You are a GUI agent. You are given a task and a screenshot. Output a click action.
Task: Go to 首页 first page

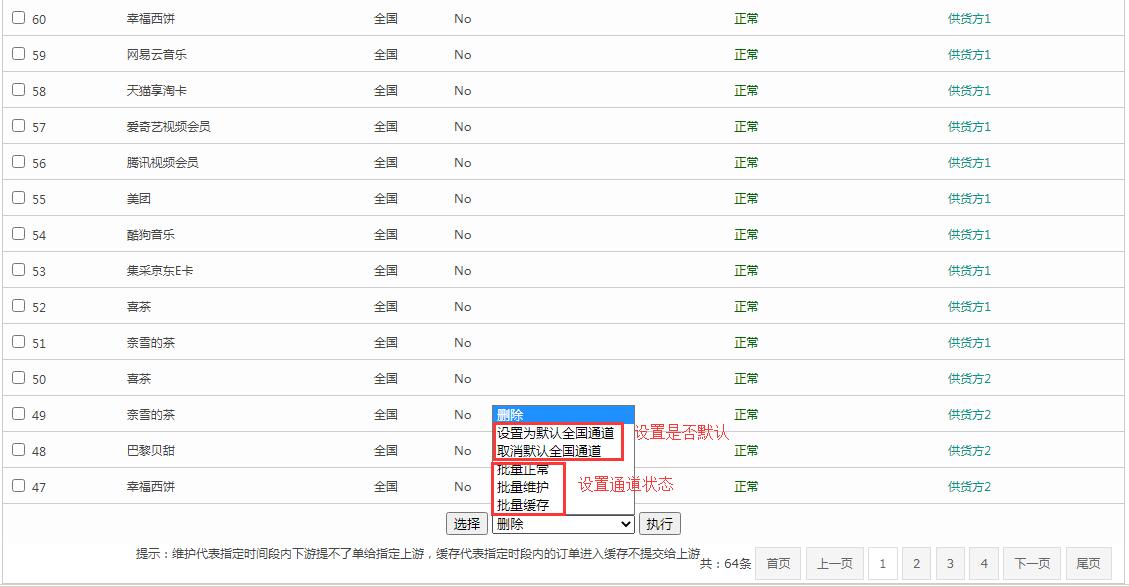[x=778, y=563]
